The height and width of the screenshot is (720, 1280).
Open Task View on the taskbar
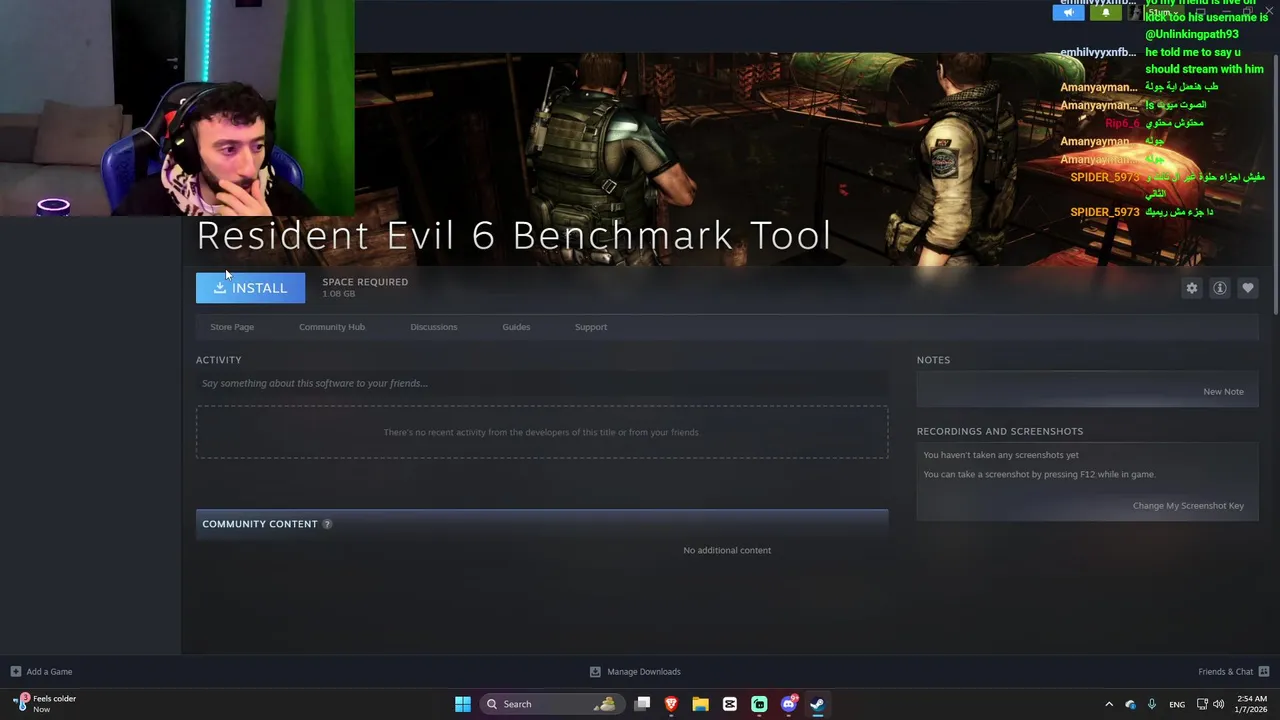[642, 704]
